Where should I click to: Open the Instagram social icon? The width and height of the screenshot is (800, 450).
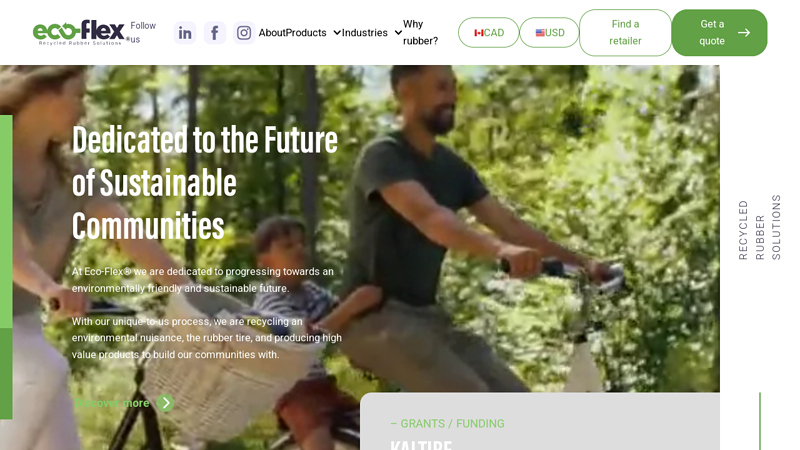pos(244,33)
